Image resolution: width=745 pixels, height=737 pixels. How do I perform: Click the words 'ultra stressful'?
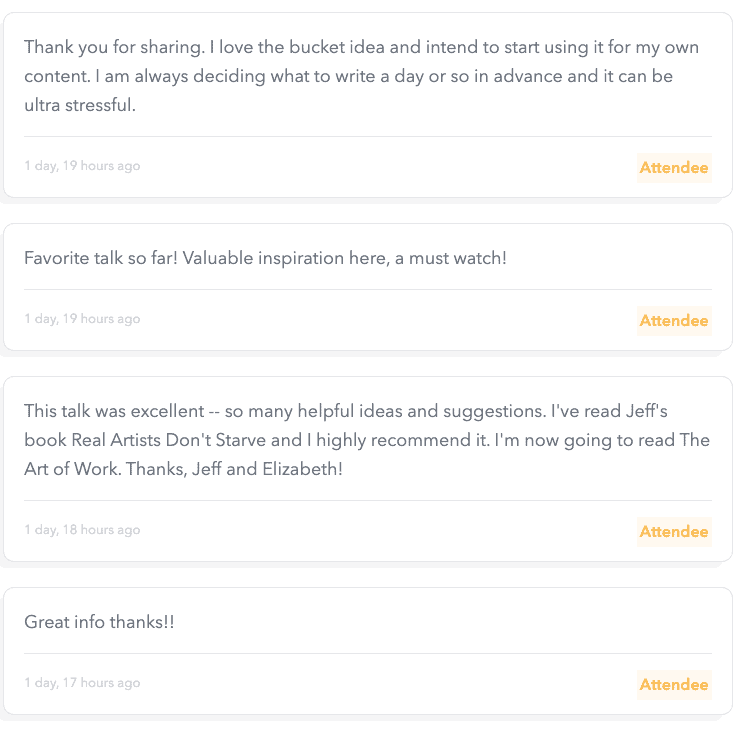click(x=79, y=105)
